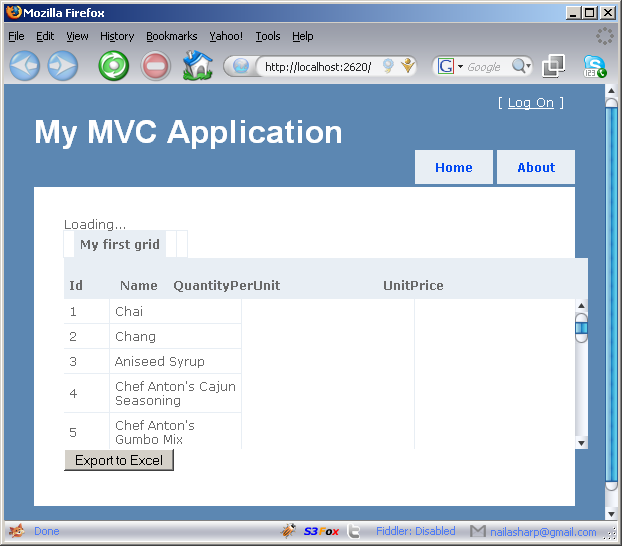622x546 pixels.
Task: Click the Firefox logo in title bar
Action: pyautogui.click(x=14, y=12)
